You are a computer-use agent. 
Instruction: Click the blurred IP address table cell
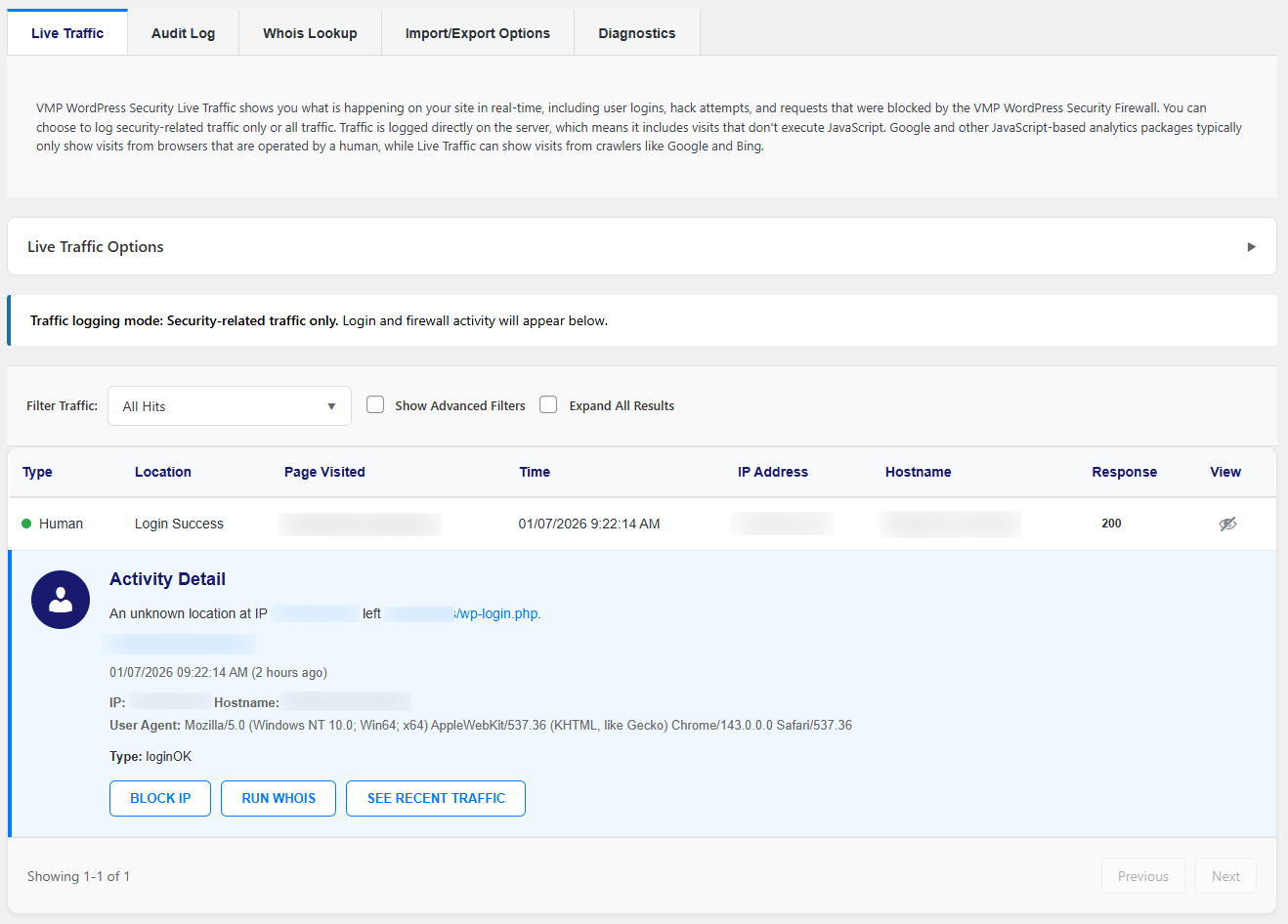(x=782, y=524)
